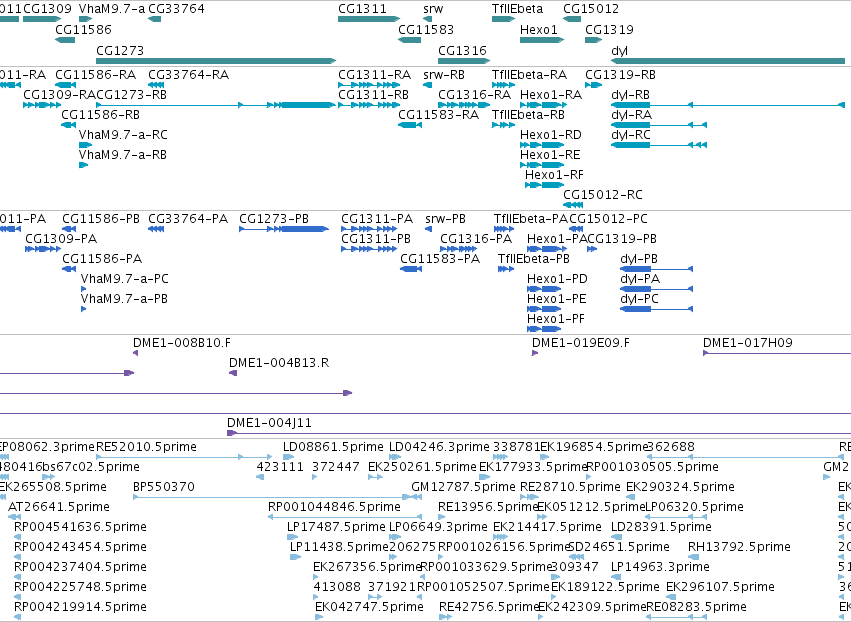Select the RE52010.5prime EST label

point(147,447)
